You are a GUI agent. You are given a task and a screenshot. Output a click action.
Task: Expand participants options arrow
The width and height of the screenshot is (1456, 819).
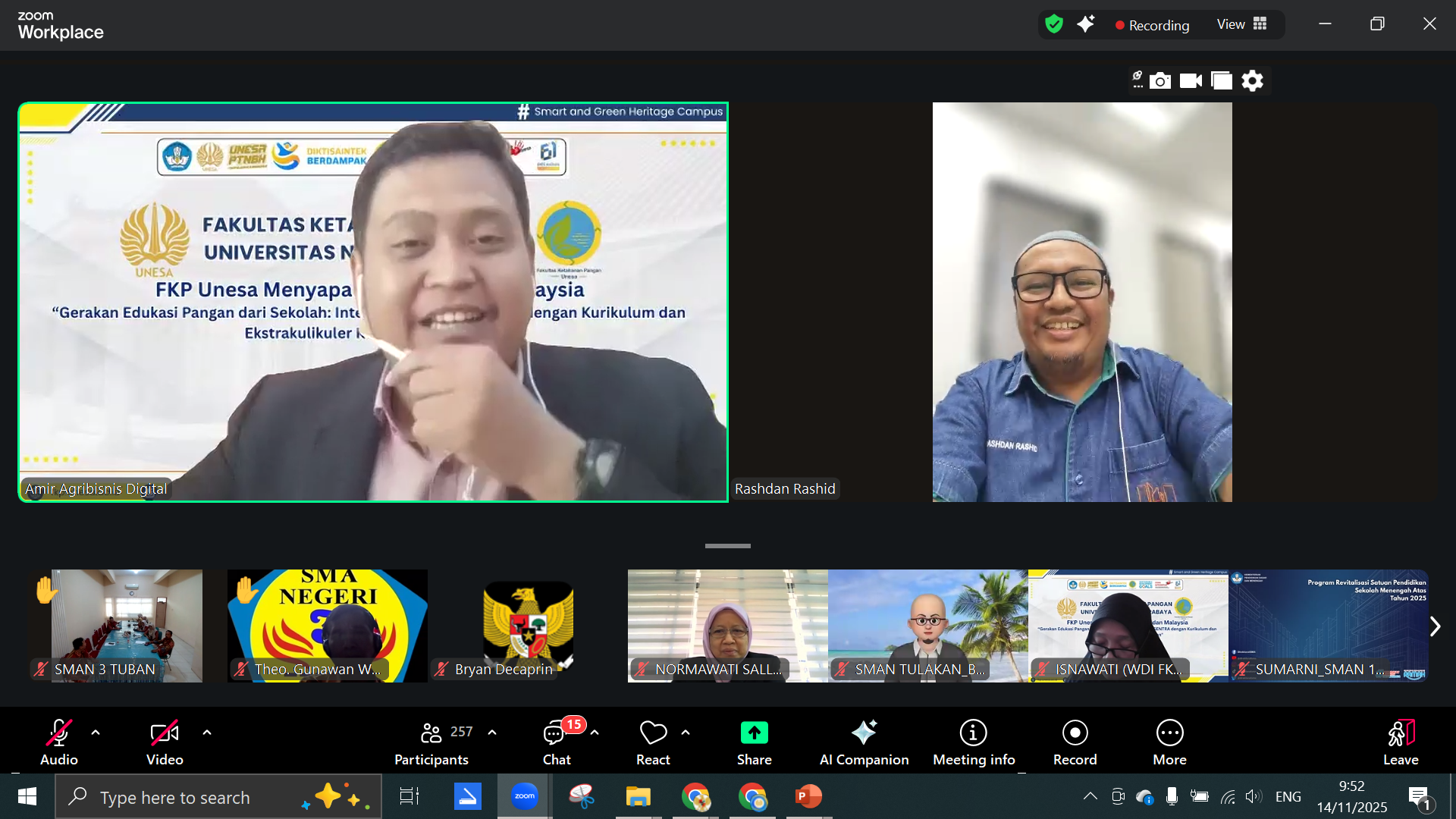492,733
